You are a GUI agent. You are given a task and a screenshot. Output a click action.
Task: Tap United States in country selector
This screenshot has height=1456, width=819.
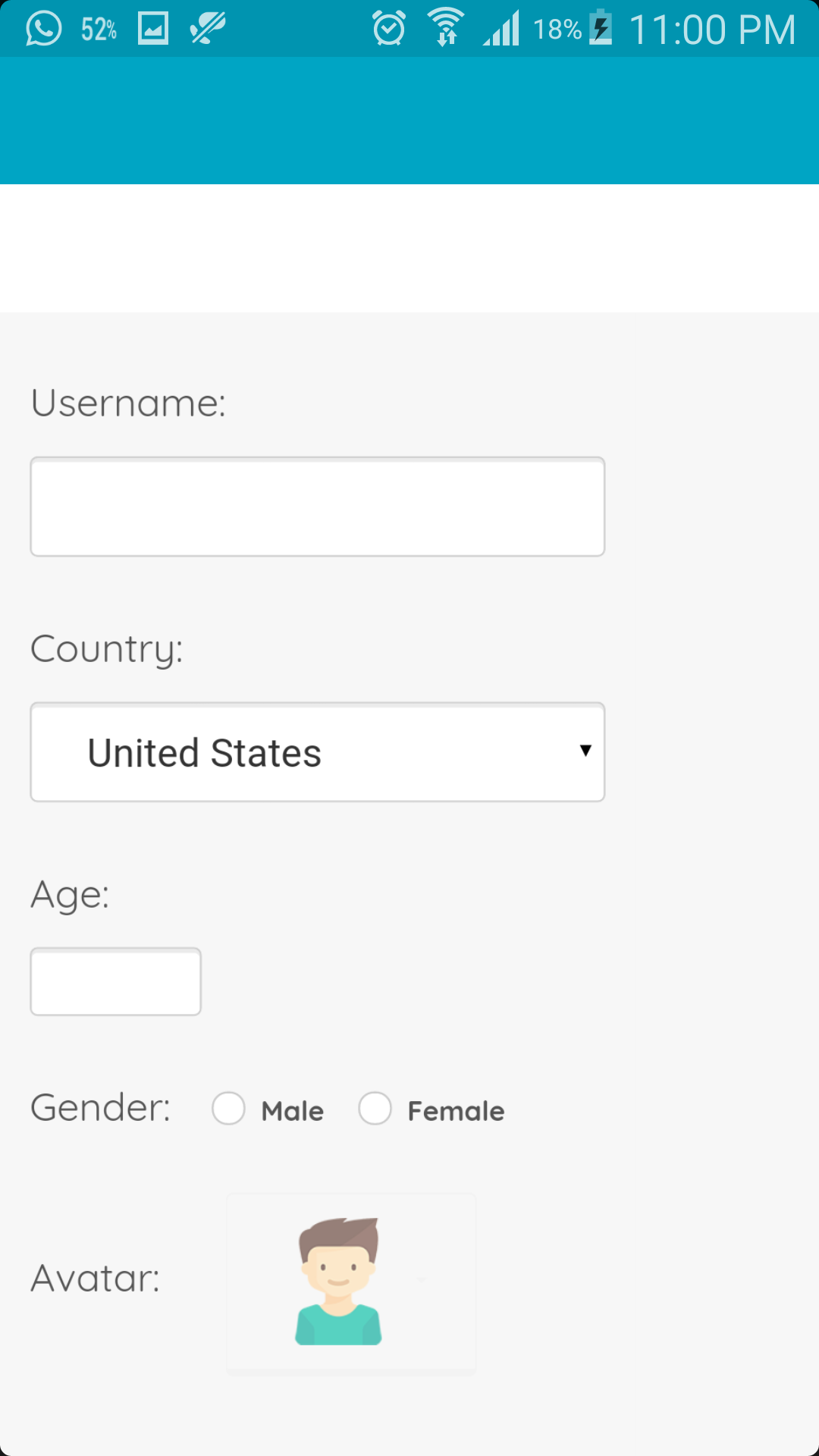(205, 753)
